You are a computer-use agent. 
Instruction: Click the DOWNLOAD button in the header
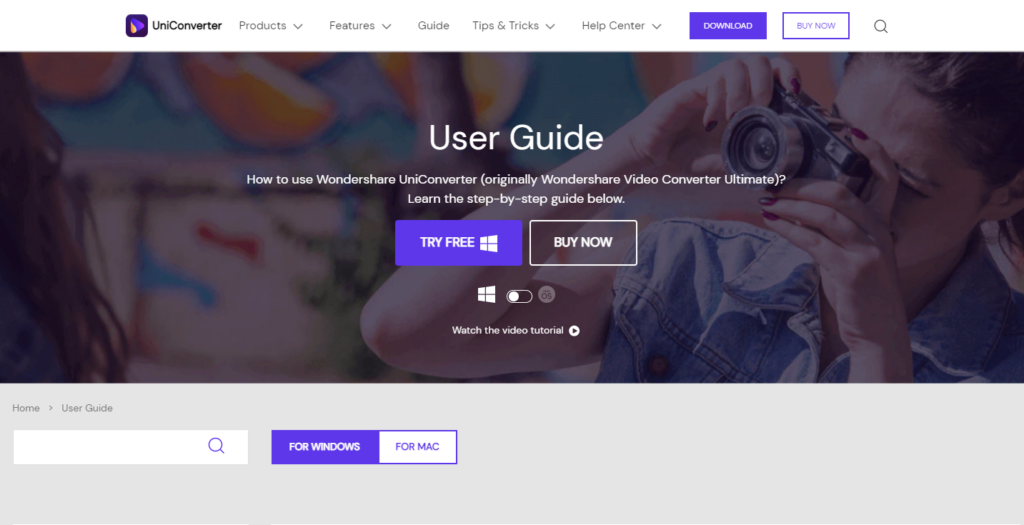[728, 25]
